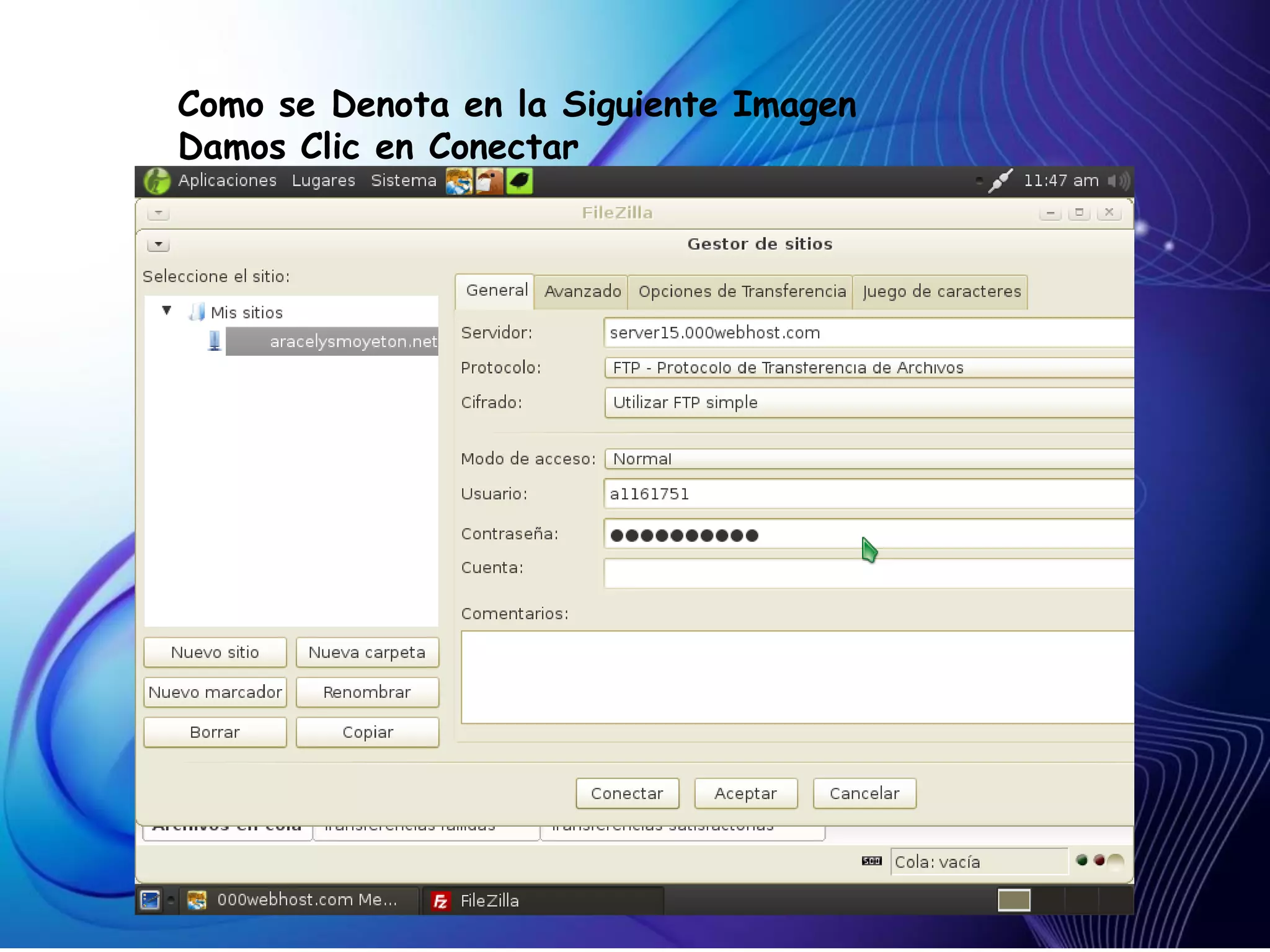Screen dimensions: 1270x952
Task: Switch to 000webhost.com taskbar window
Action: (299, 901)
